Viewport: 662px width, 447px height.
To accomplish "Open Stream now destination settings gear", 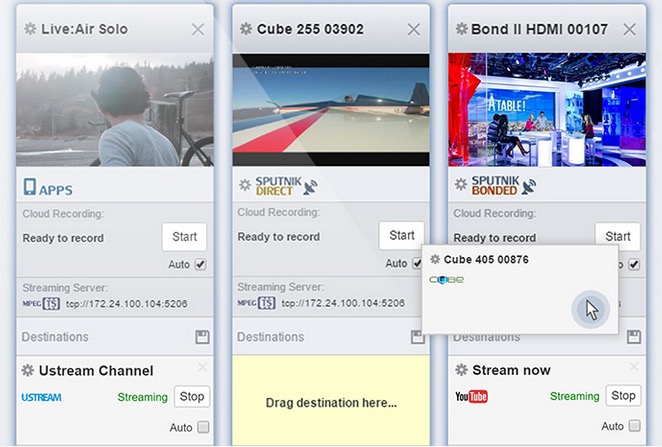I will (461, 371).
